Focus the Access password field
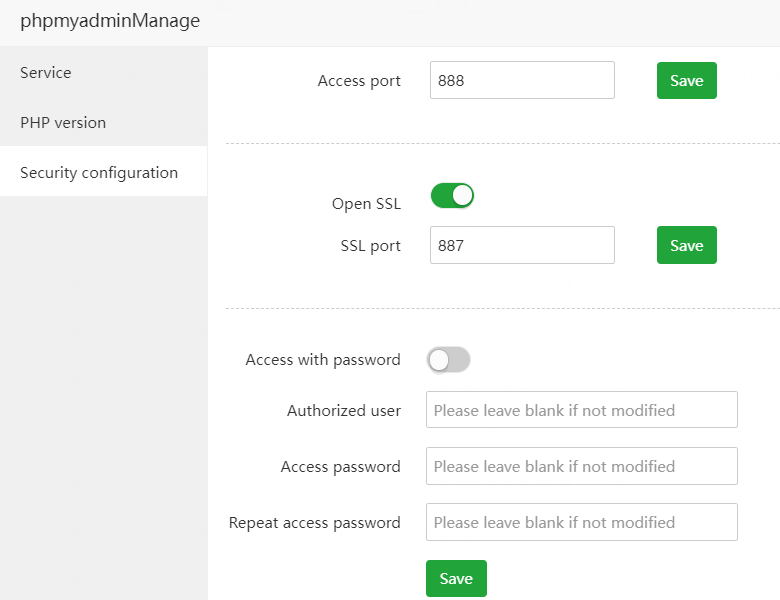 pos(581,466)
